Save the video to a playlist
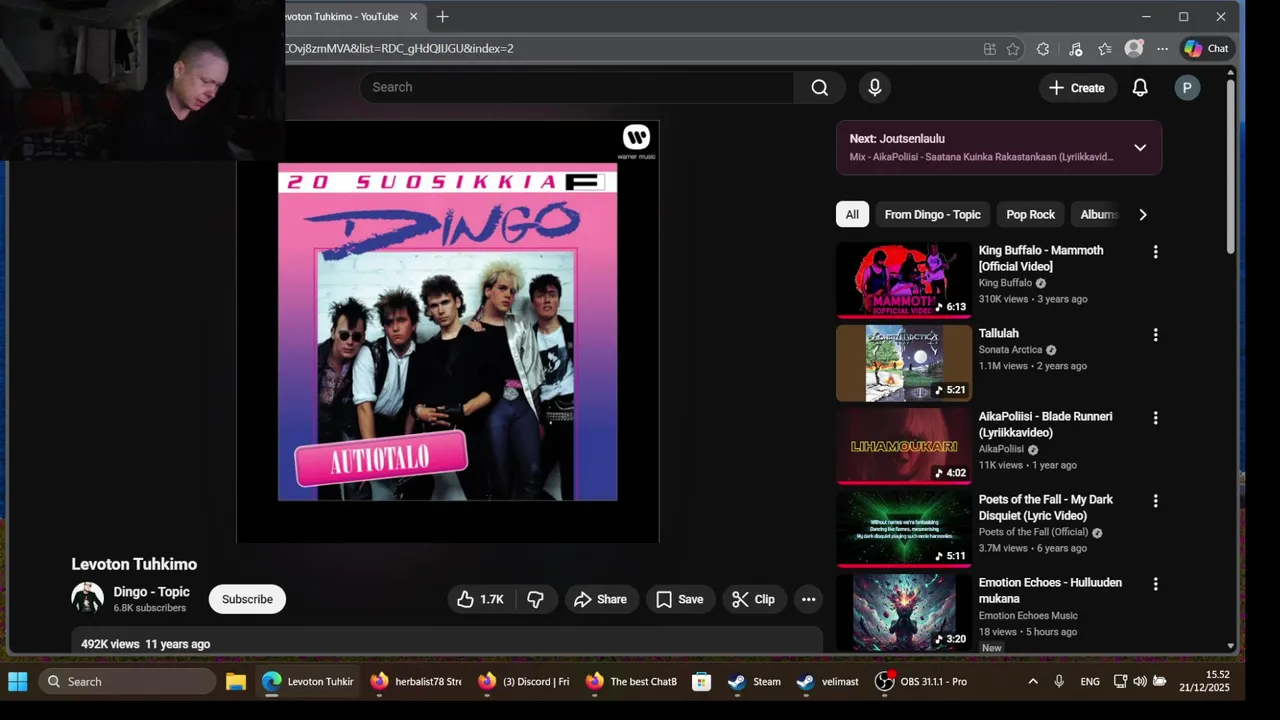 [x=680, y=599]
